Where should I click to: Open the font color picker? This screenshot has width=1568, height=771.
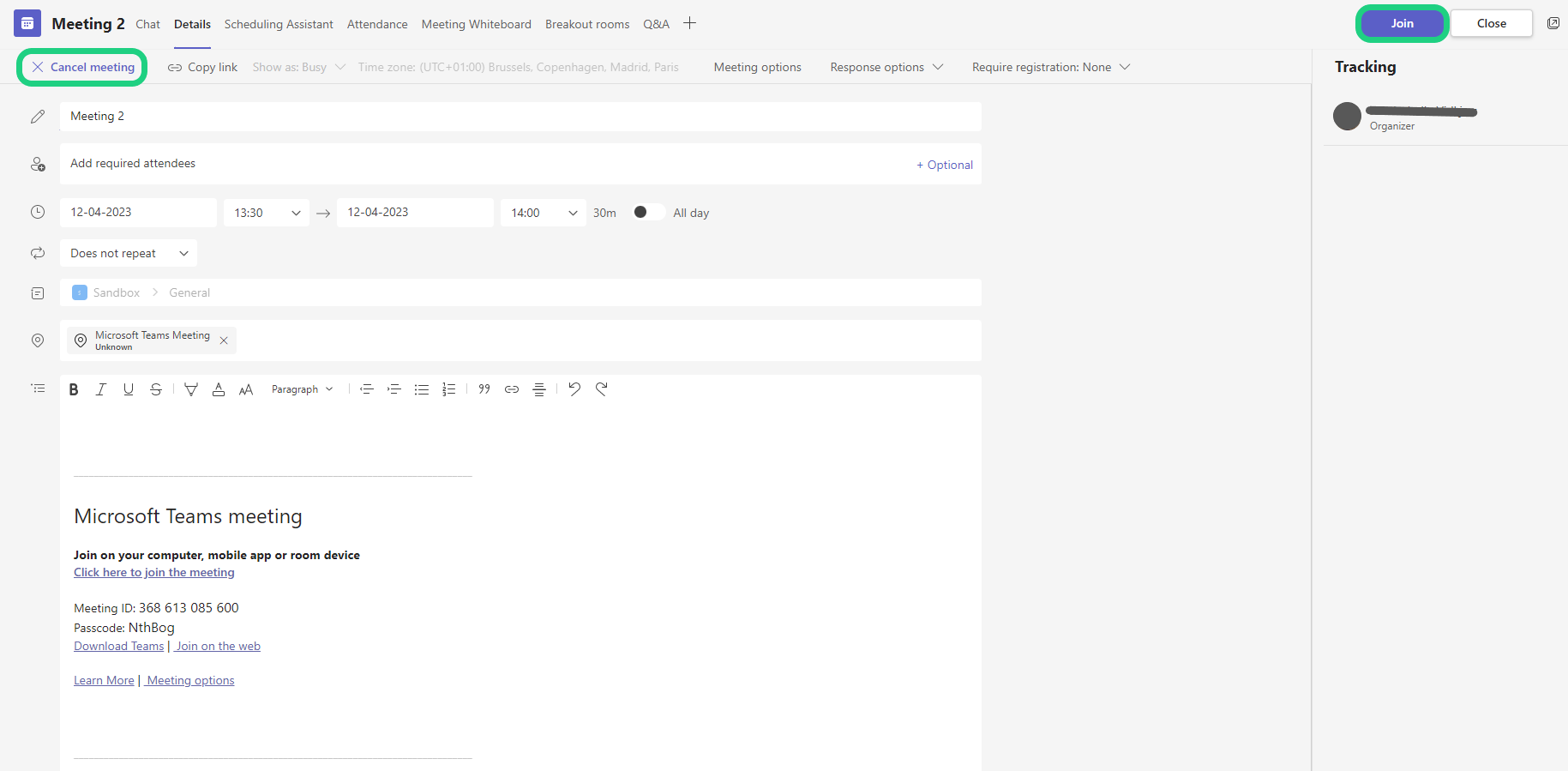[219, 389]
